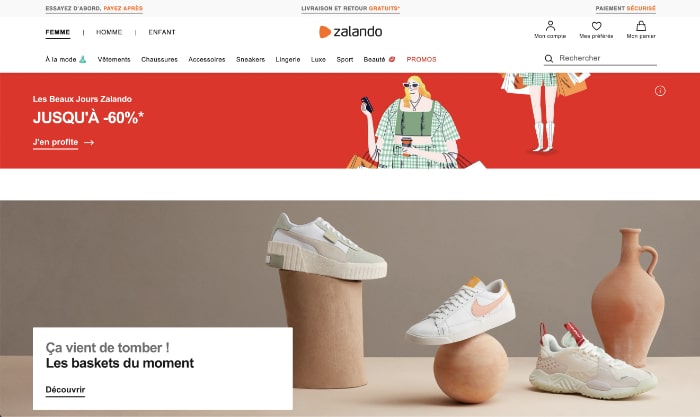Viewport: 700px width, 417px height.
Task: Click the info icon on red banner
Action: coord(660,91)
